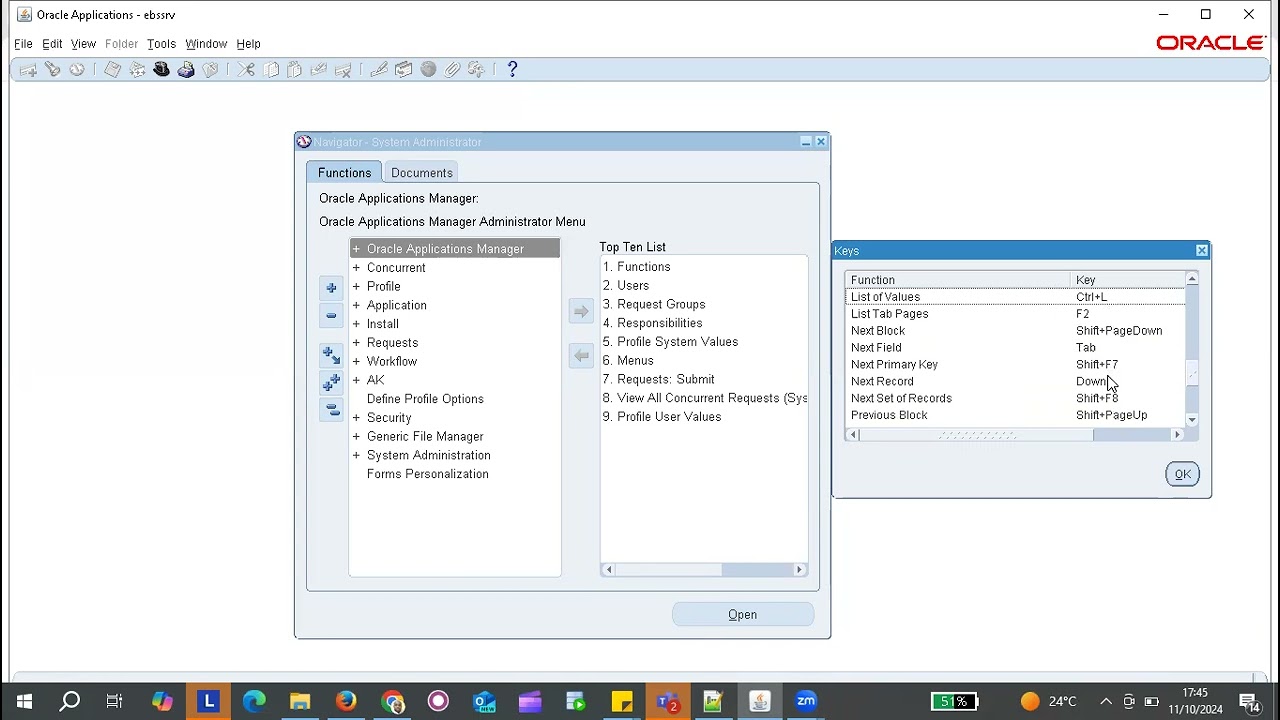This screenshot has width=1280, height=720.
Task: Click the Keys list scroll down arrow
Action: point(1192,420)
